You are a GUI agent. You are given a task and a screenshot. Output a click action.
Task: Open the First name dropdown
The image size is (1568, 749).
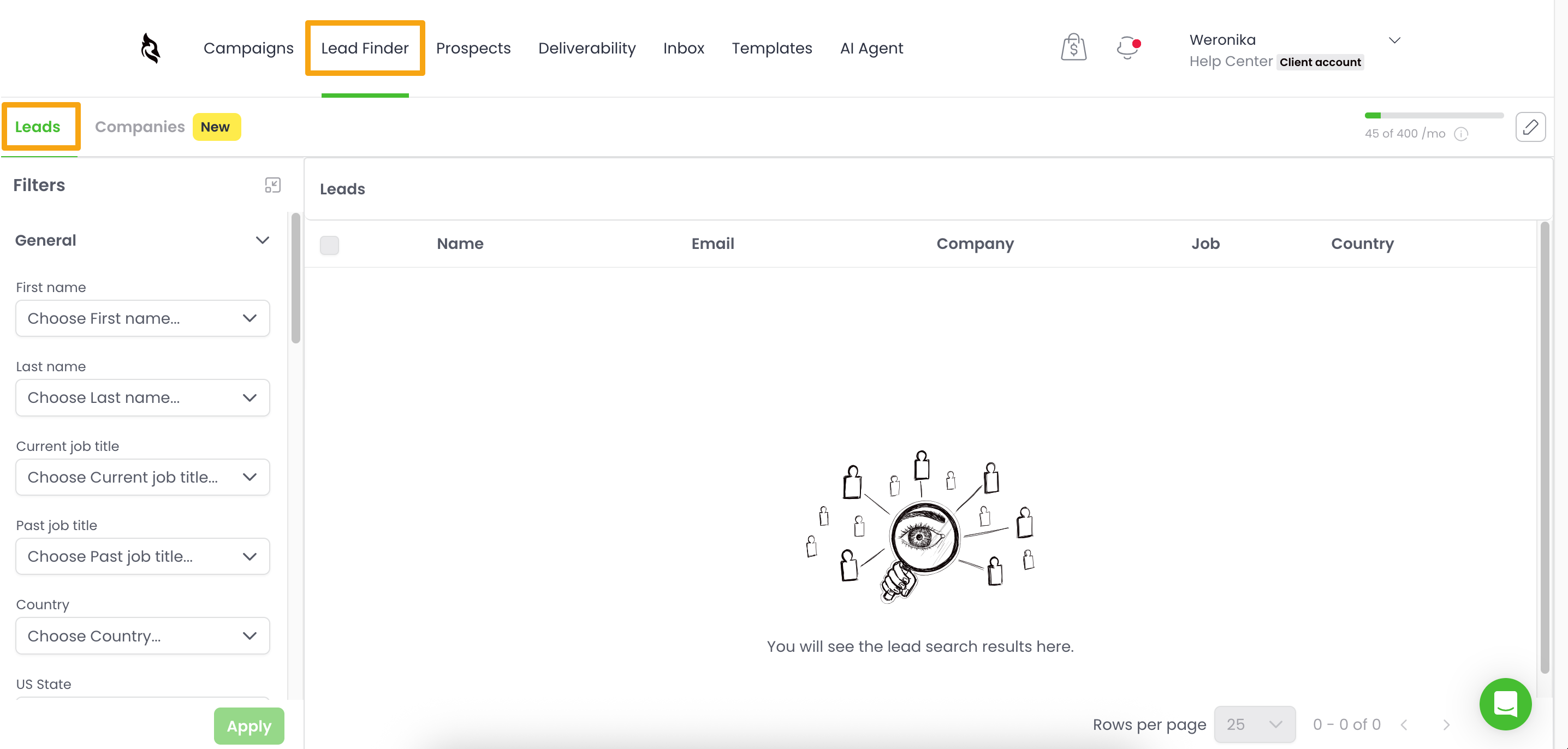pos(142,318)
